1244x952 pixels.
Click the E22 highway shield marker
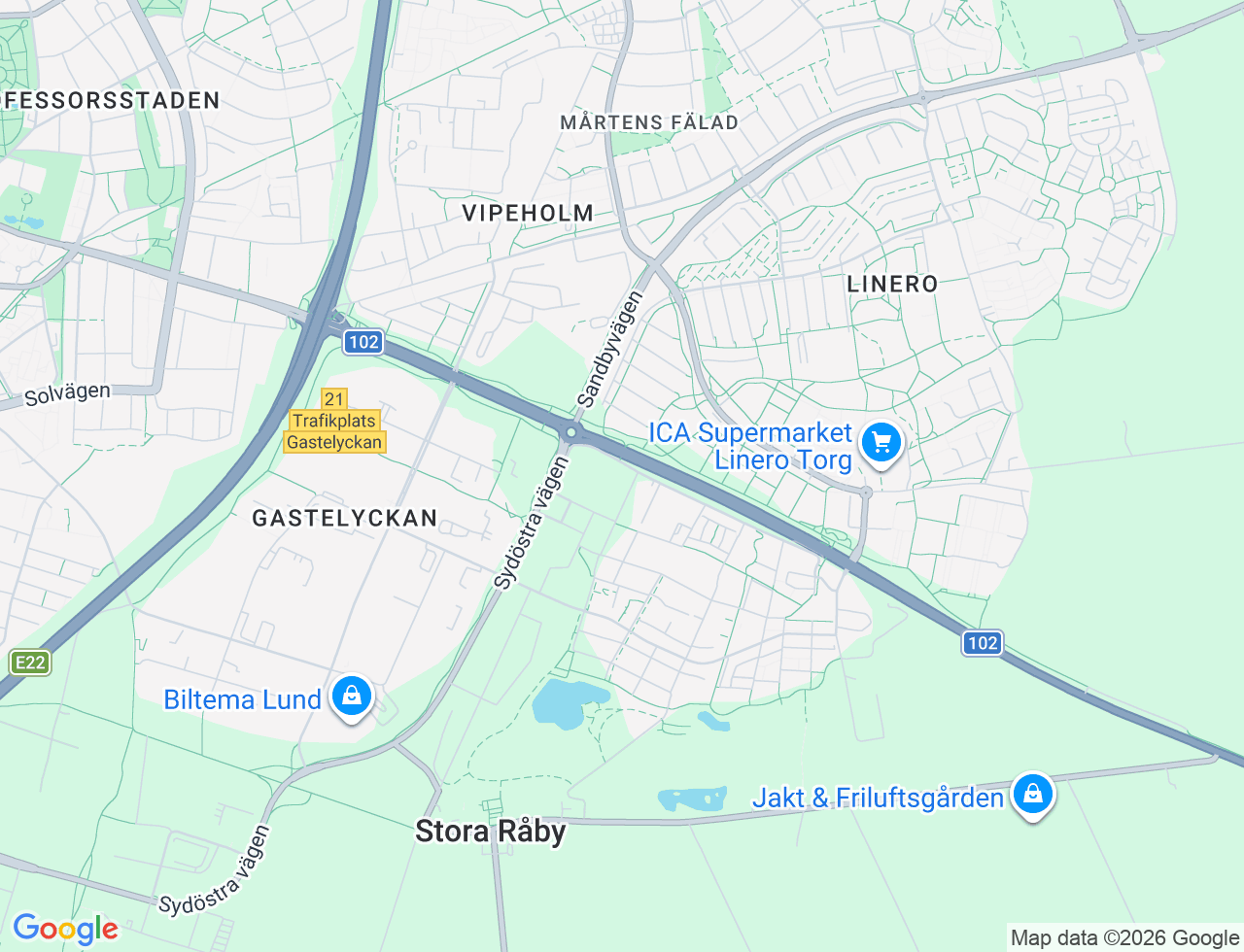[30, 663]
